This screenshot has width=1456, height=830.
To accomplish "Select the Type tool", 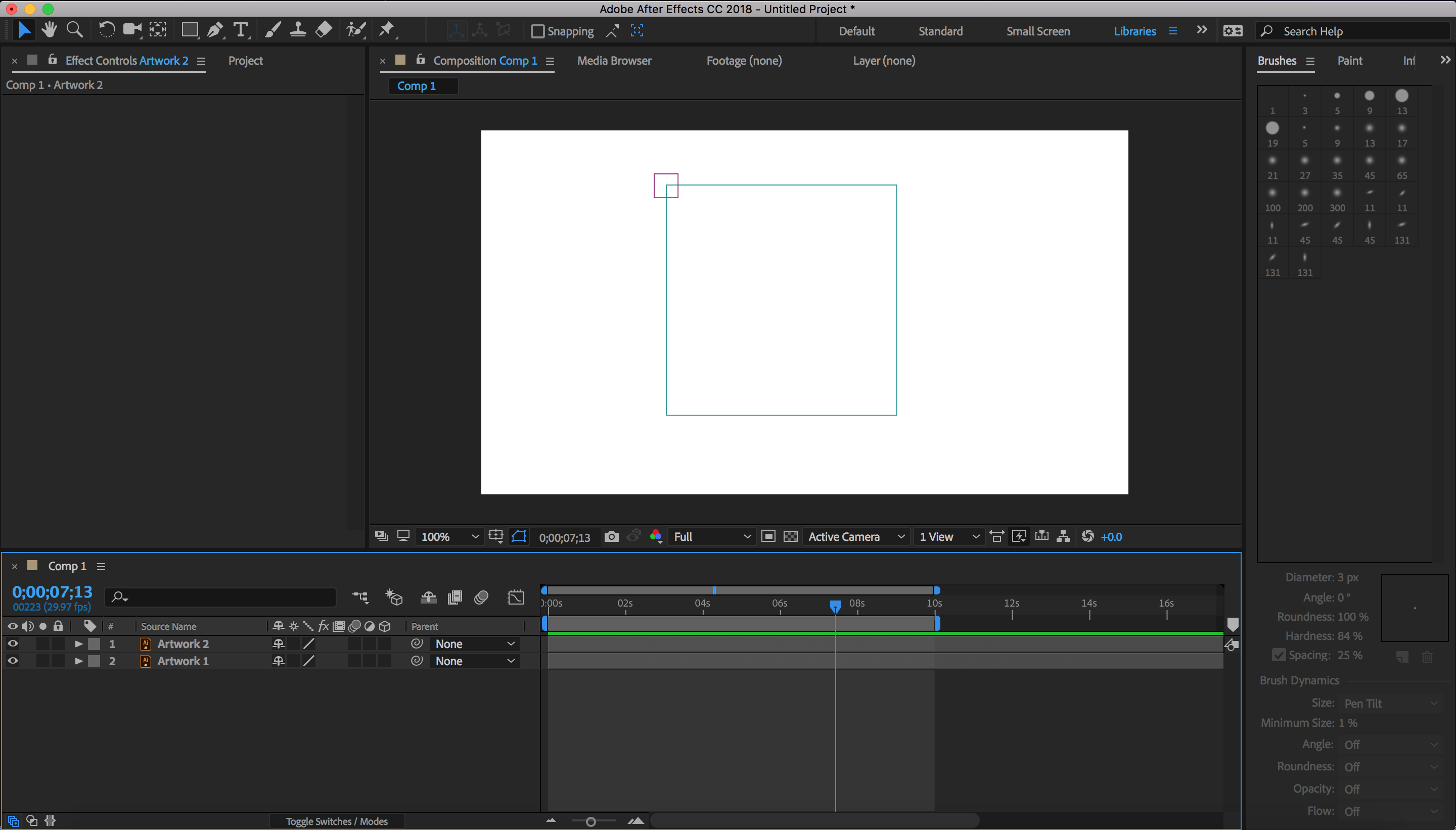I will click(x=241, y=30).
